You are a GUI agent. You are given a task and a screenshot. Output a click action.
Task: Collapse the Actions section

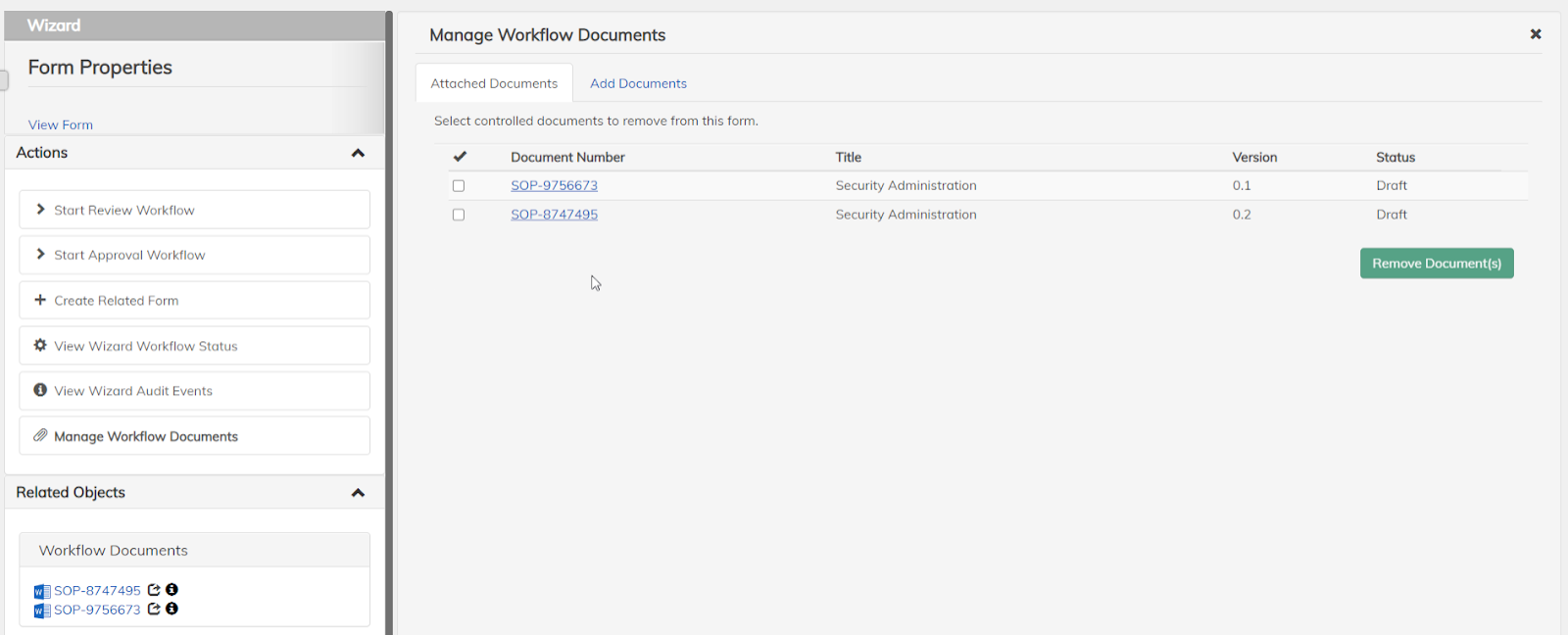pyautogui.click(x=358, y=153)
